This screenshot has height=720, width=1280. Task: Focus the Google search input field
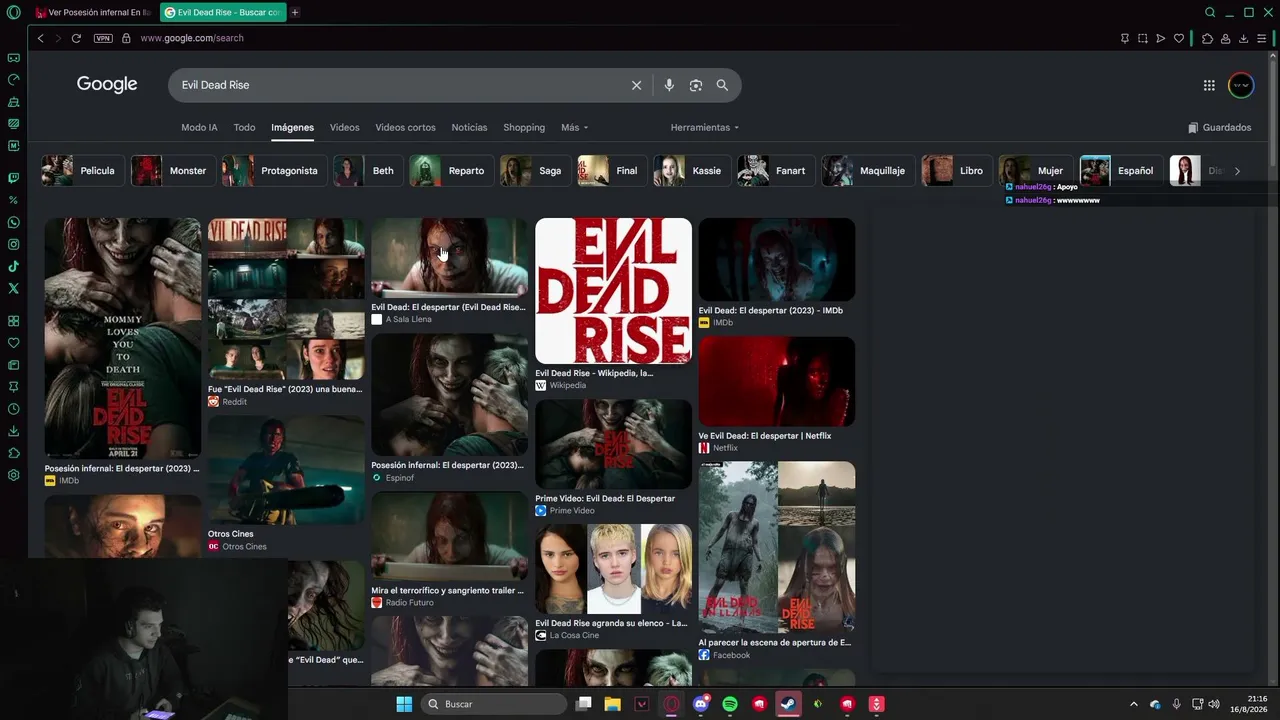(400, 85)
